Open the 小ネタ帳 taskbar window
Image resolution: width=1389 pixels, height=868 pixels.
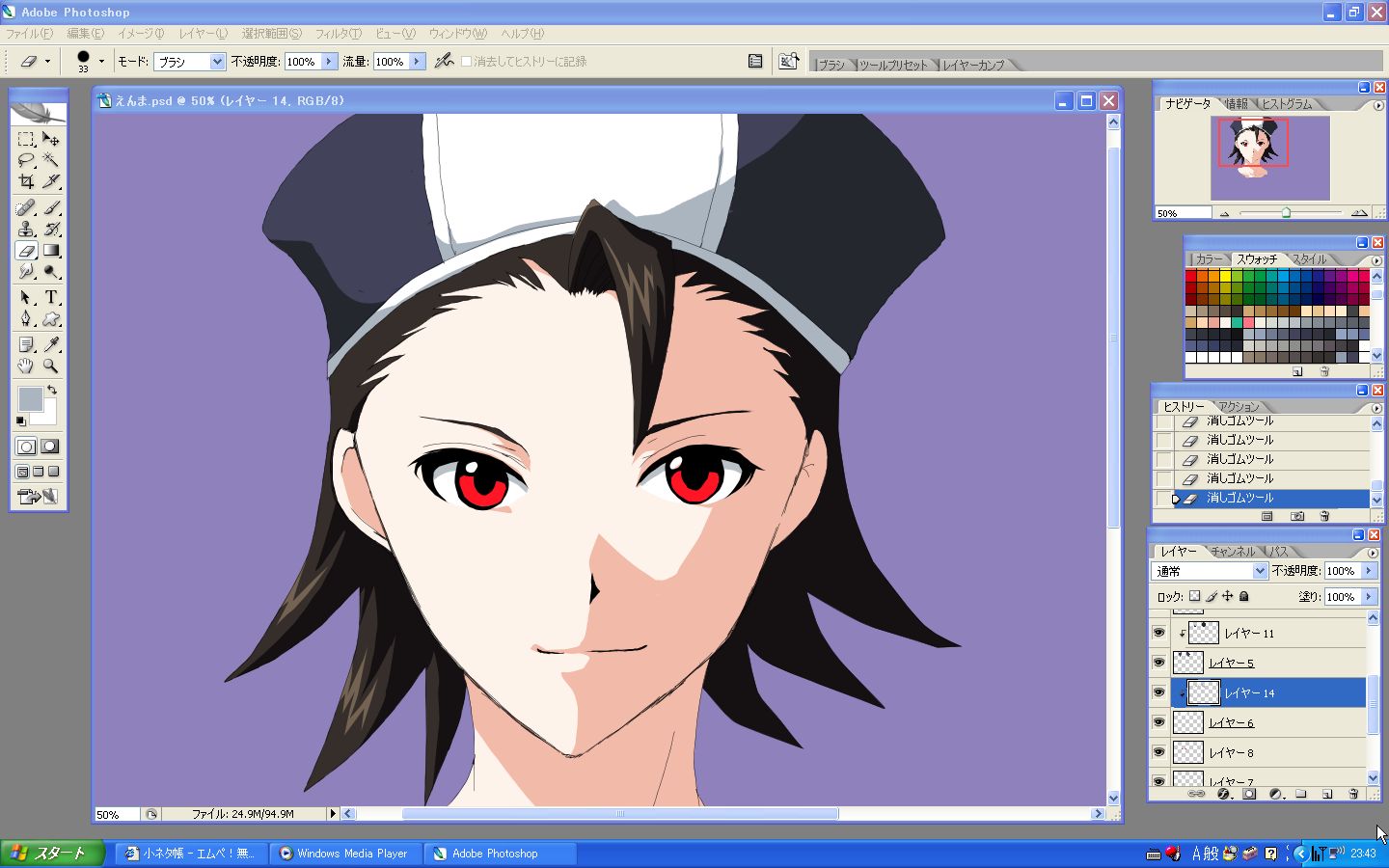[x=193, y=854]
